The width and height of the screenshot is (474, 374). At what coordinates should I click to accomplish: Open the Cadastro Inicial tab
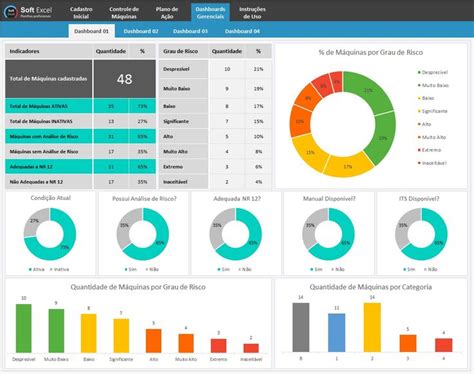pos(81,13)
